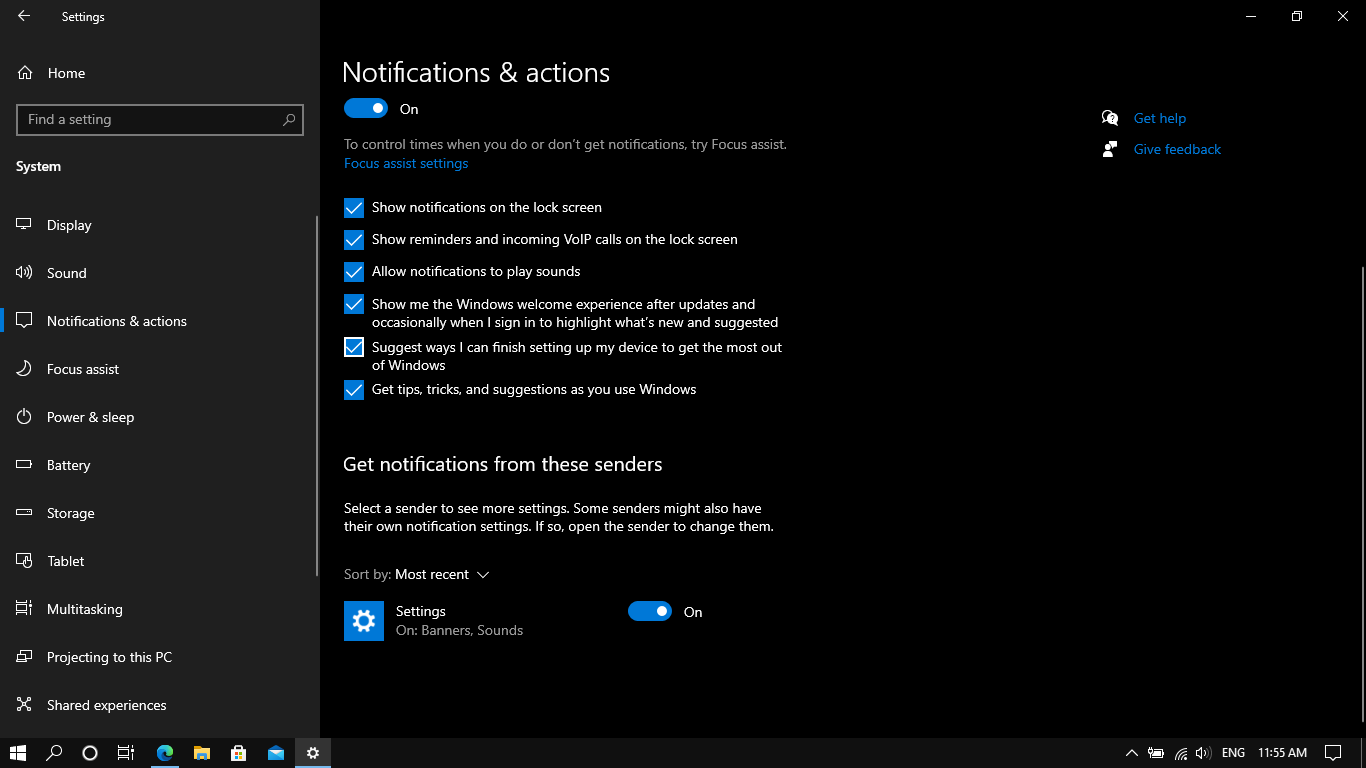1366x768 pixels.
Task: Uncheck Show notifications on the lock screen
Action: coord(353,207)
